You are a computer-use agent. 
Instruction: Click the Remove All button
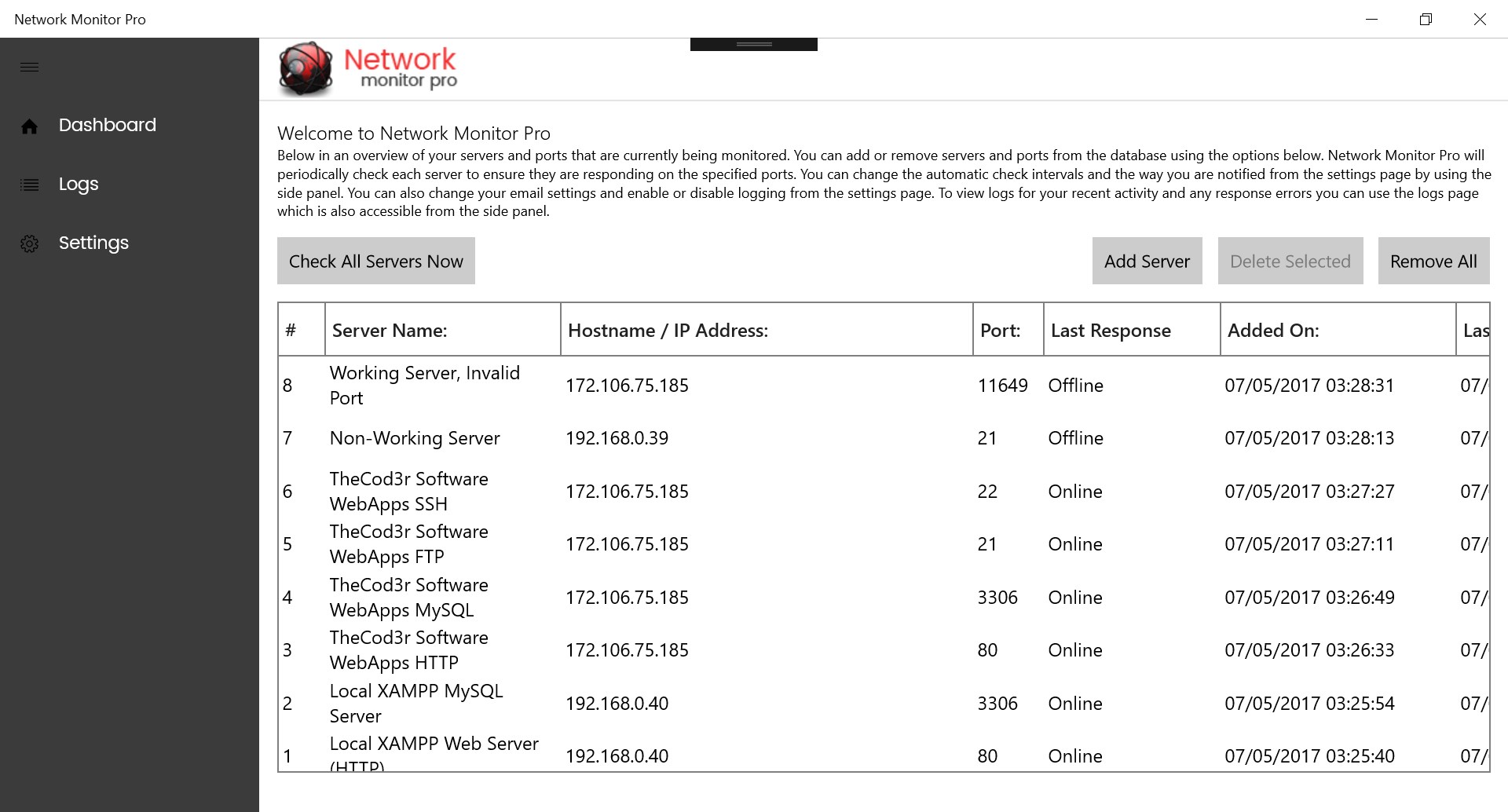click(x=1433, y=261)
